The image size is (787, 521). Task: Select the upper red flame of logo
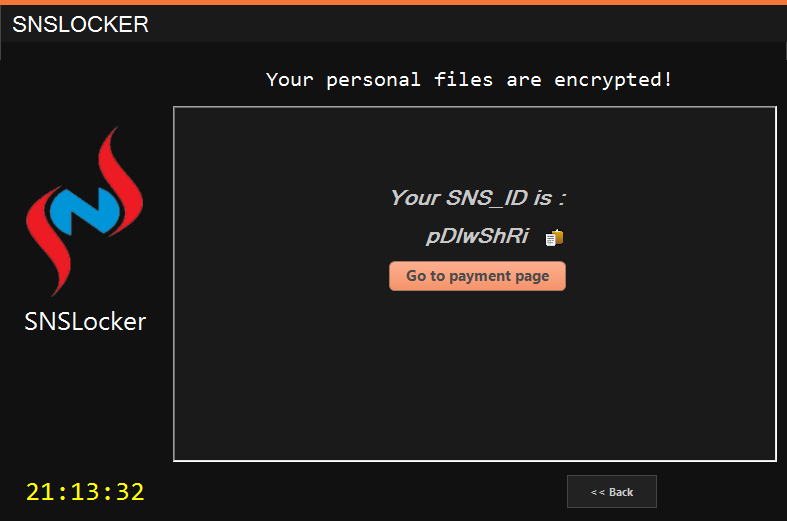coord(119,181)
